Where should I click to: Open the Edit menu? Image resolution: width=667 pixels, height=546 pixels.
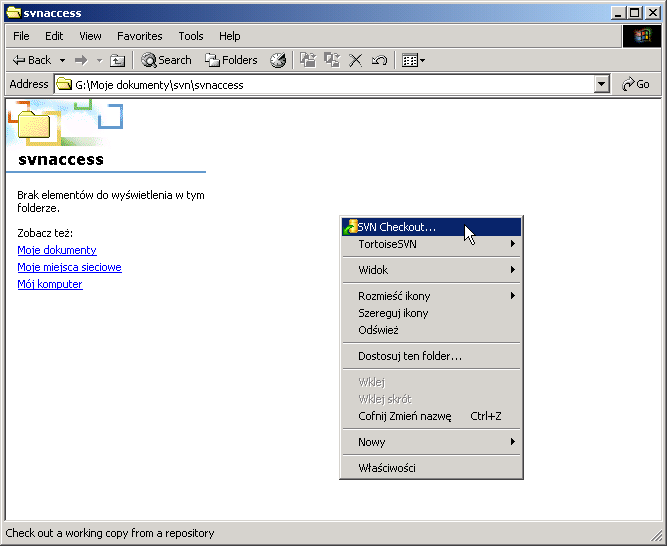pos(54,36)
